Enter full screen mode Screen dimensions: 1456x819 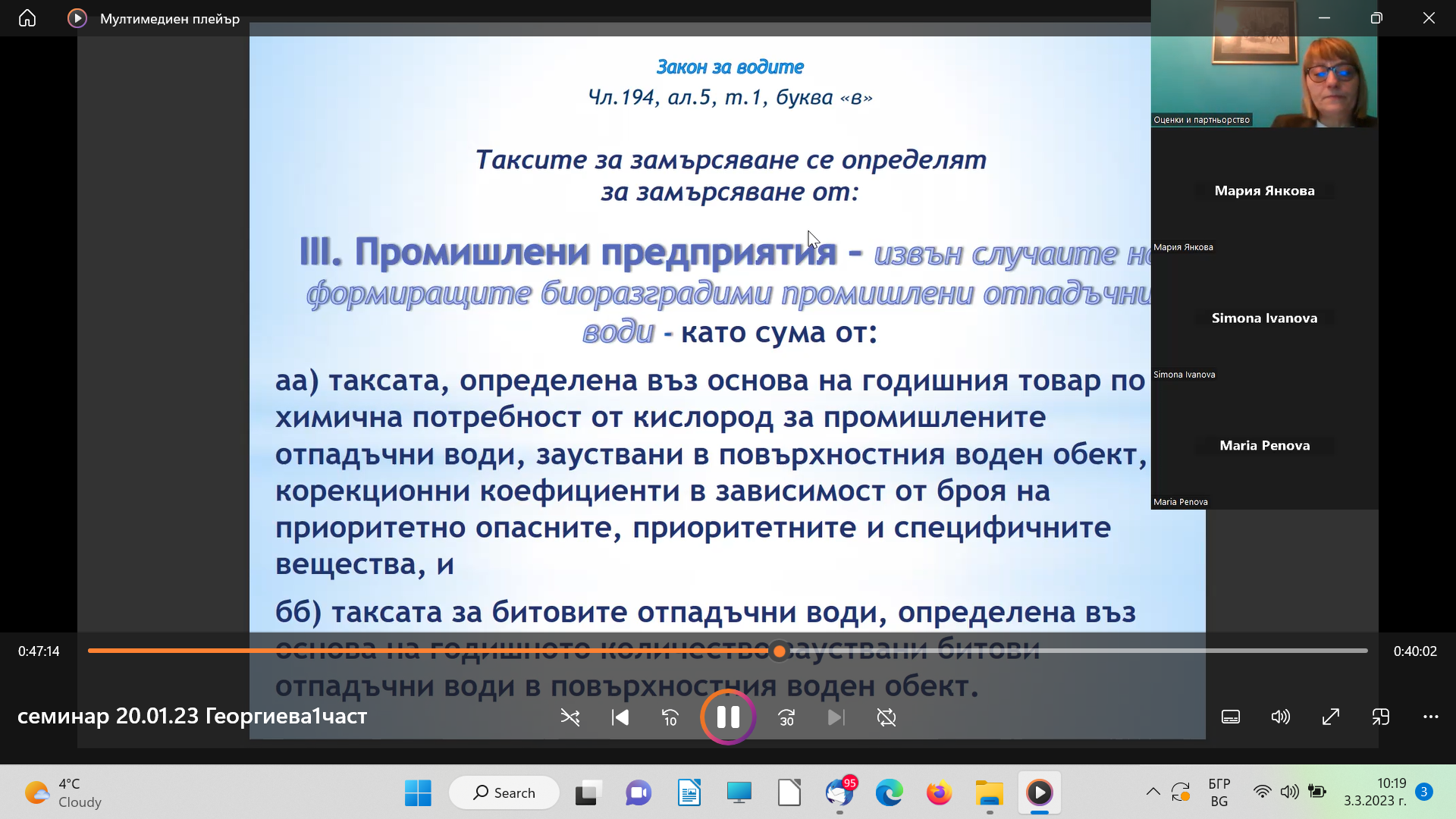coord(1331,717)
